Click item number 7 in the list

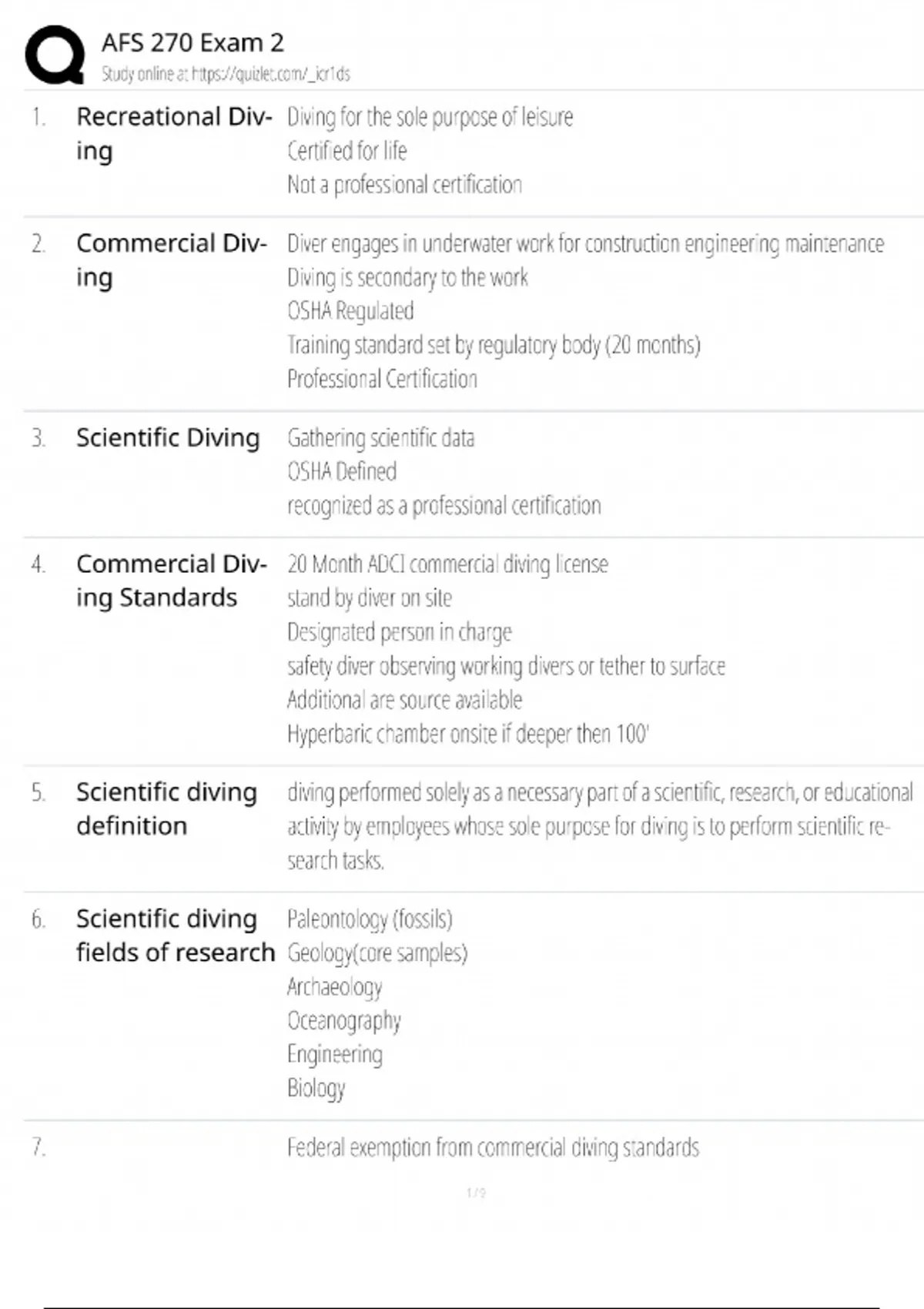(x=38, y=1148)
